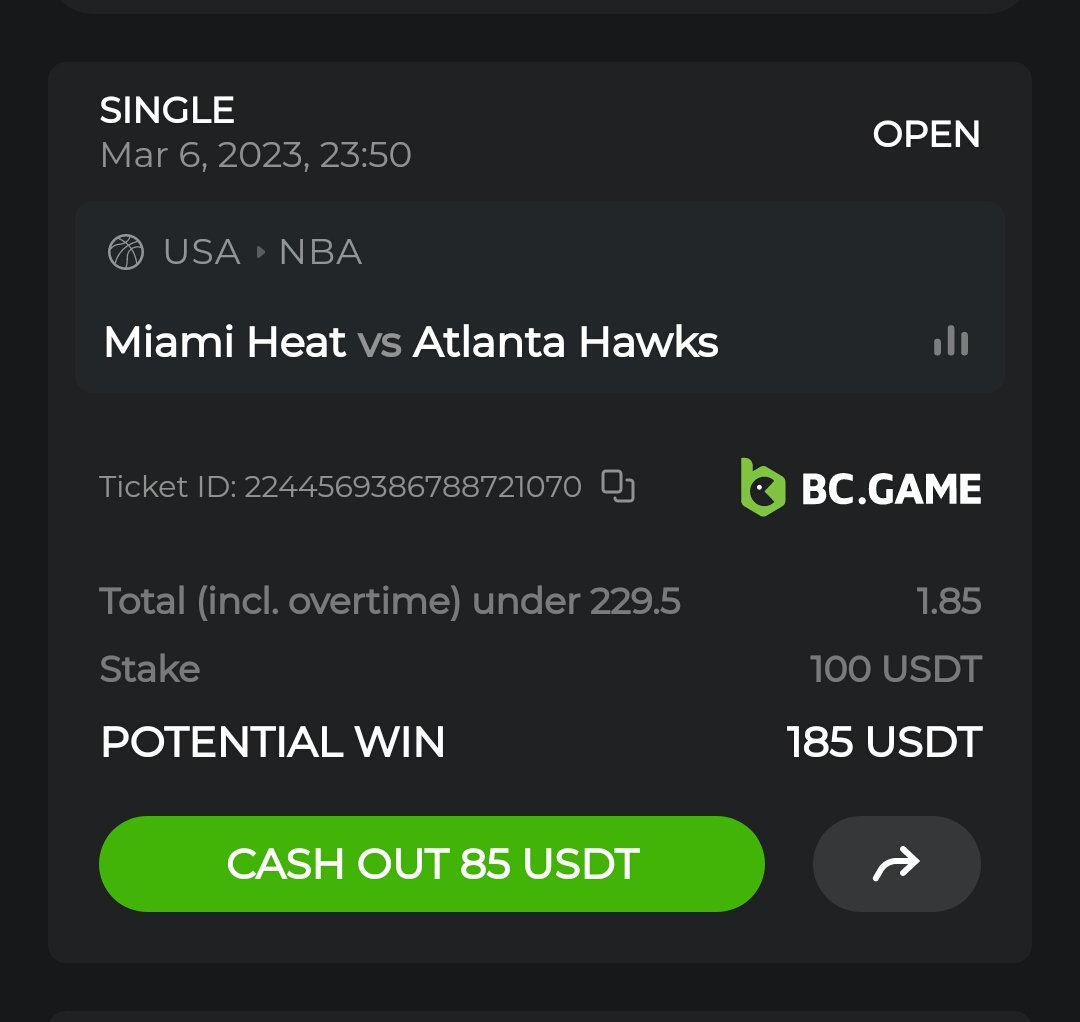Copy the ticket ID with copy icon

(x=618, y=487)
